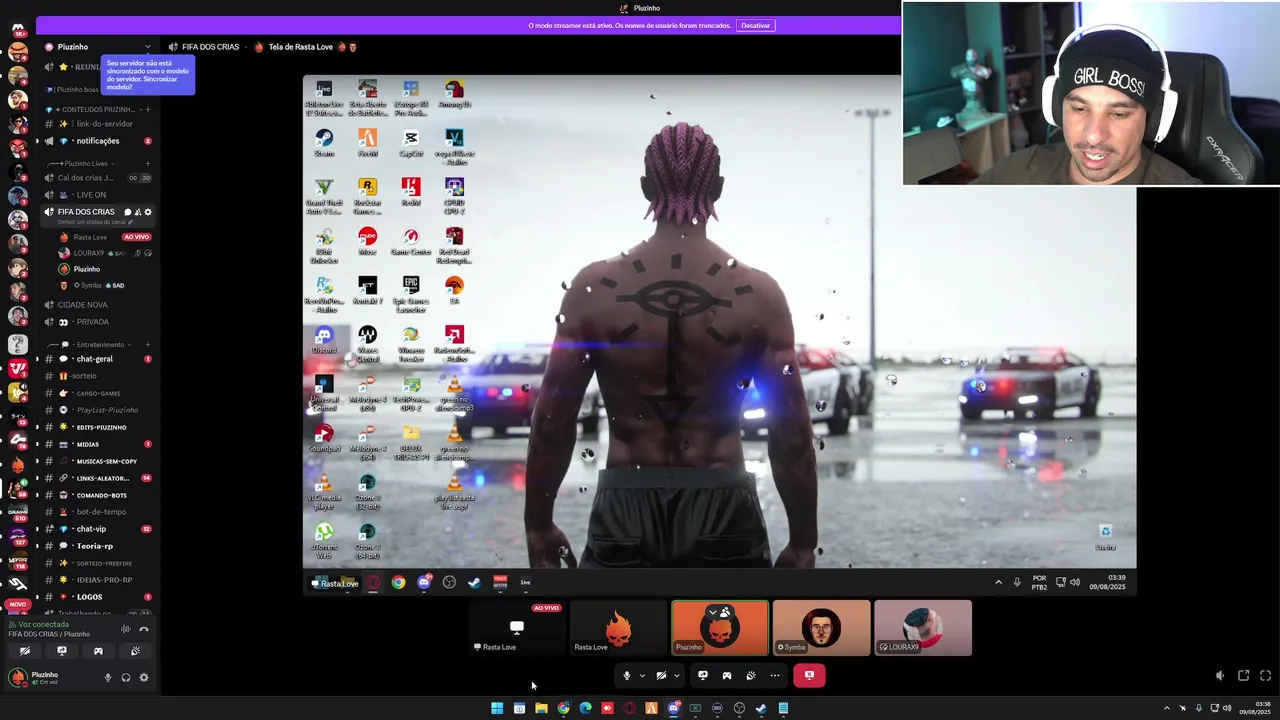Screen dimensions: 1280x720
Task: Select Piuzinho participant tile
Action: pyautogui.click(x=720, y=628)
